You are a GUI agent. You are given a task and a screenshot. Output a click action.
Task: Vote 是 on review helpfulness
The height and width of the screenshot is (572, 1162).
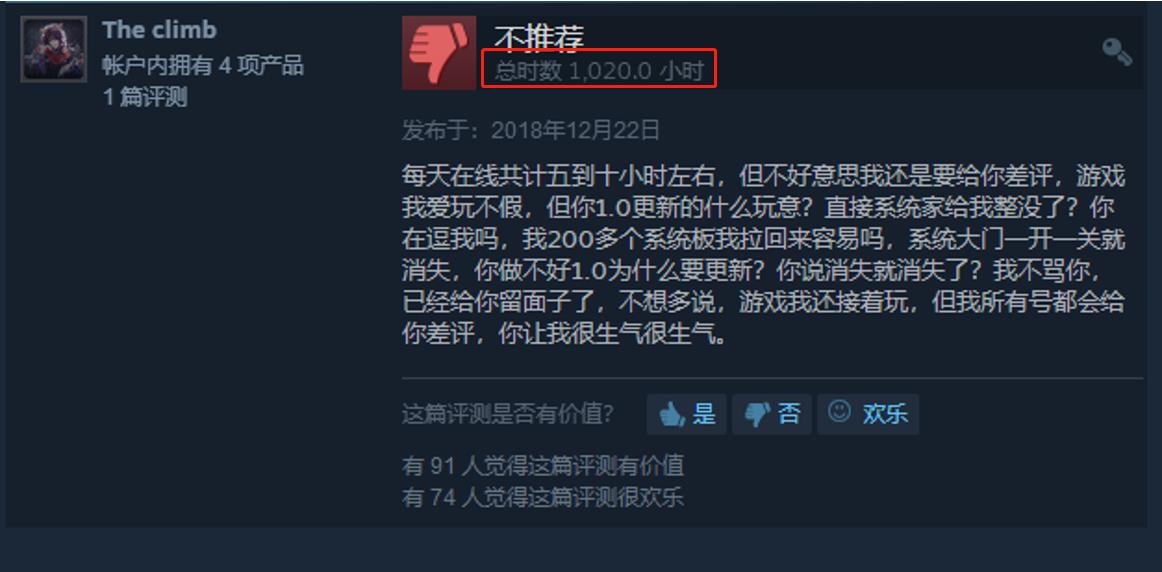686,414
